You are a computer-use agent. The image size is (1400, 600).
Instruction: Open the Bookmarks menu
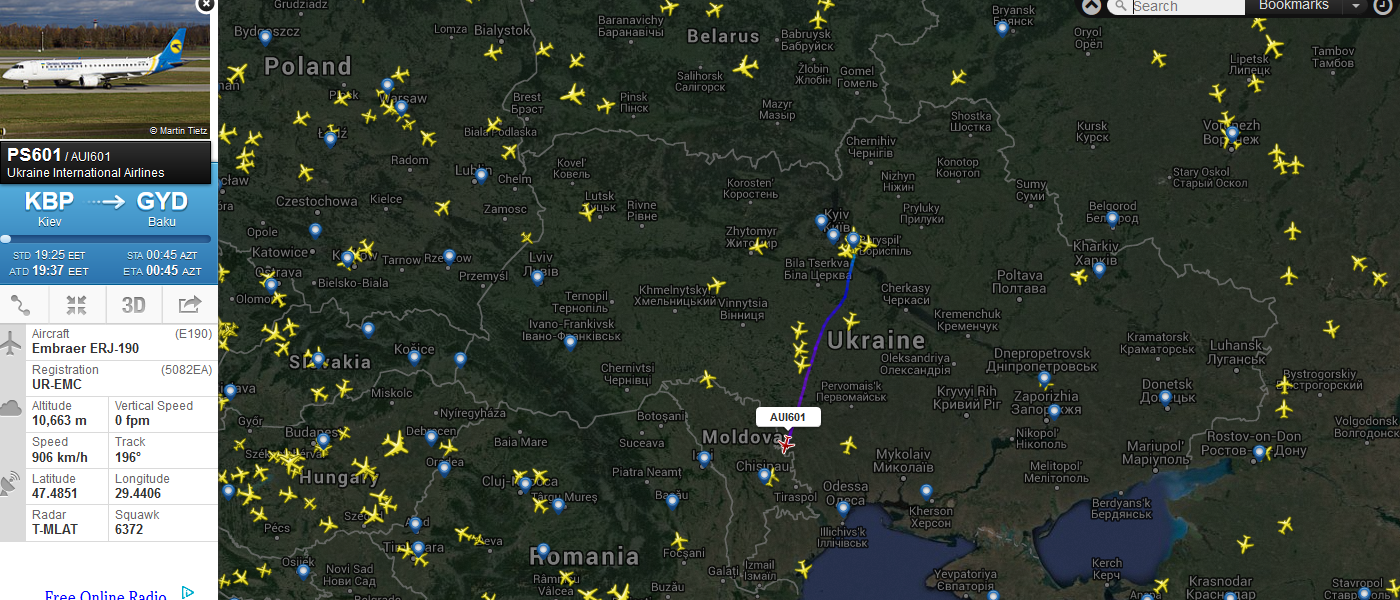point(1294,6)
